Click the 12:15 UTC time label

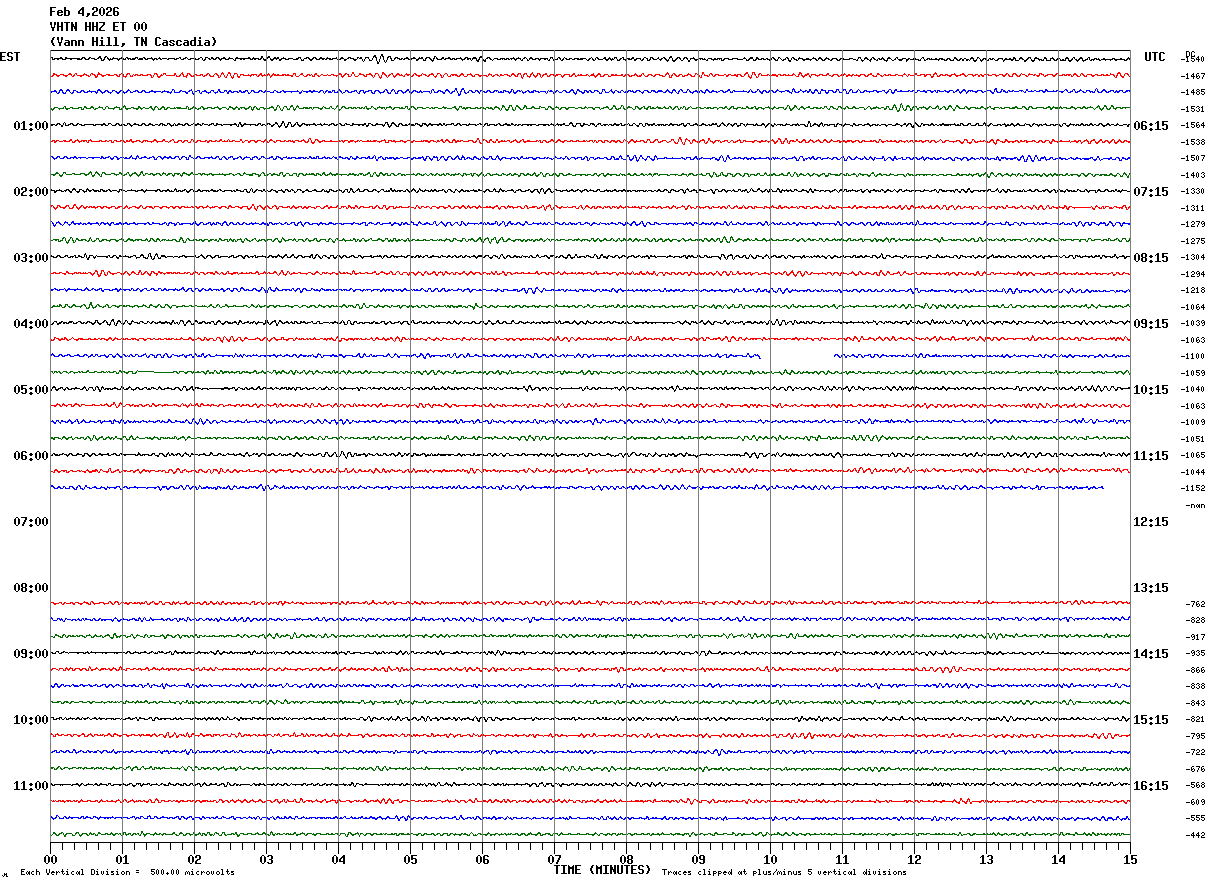pos(1151,522)
